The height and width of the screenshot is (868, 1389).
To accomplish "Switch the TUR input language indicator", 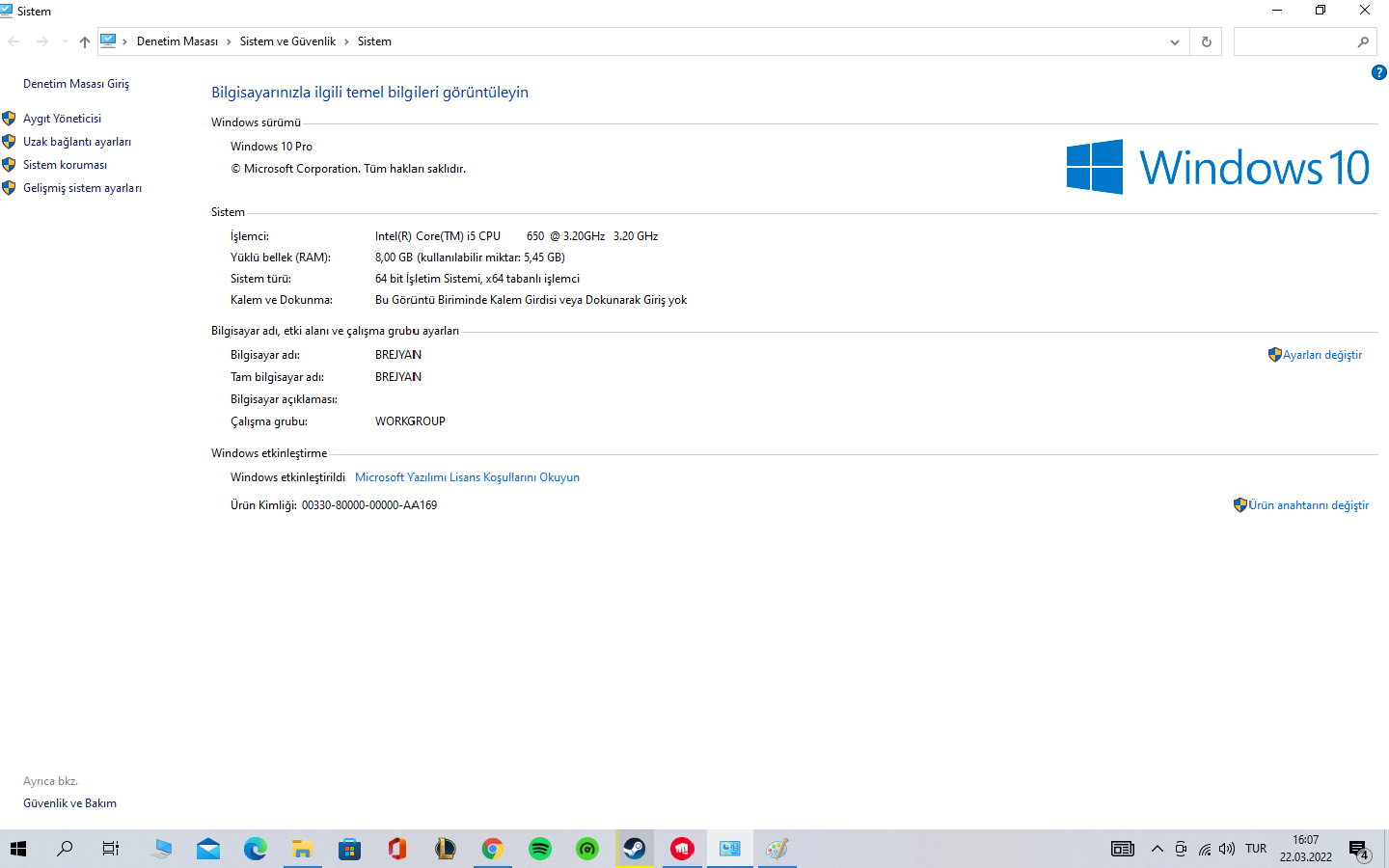I will [x=1256, y=849].
